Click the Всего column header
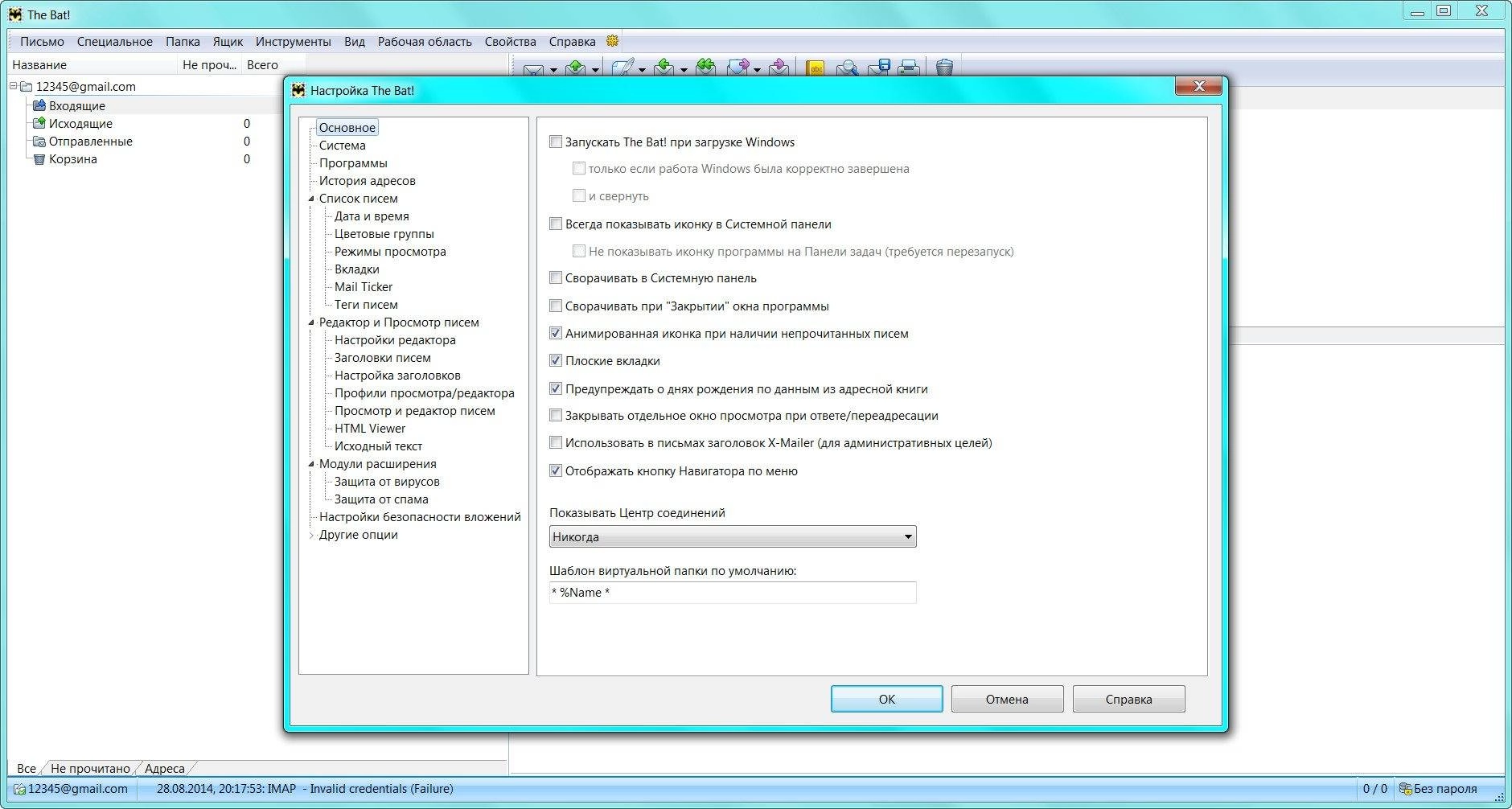The image size is (1512, 809). click(273, 65)
